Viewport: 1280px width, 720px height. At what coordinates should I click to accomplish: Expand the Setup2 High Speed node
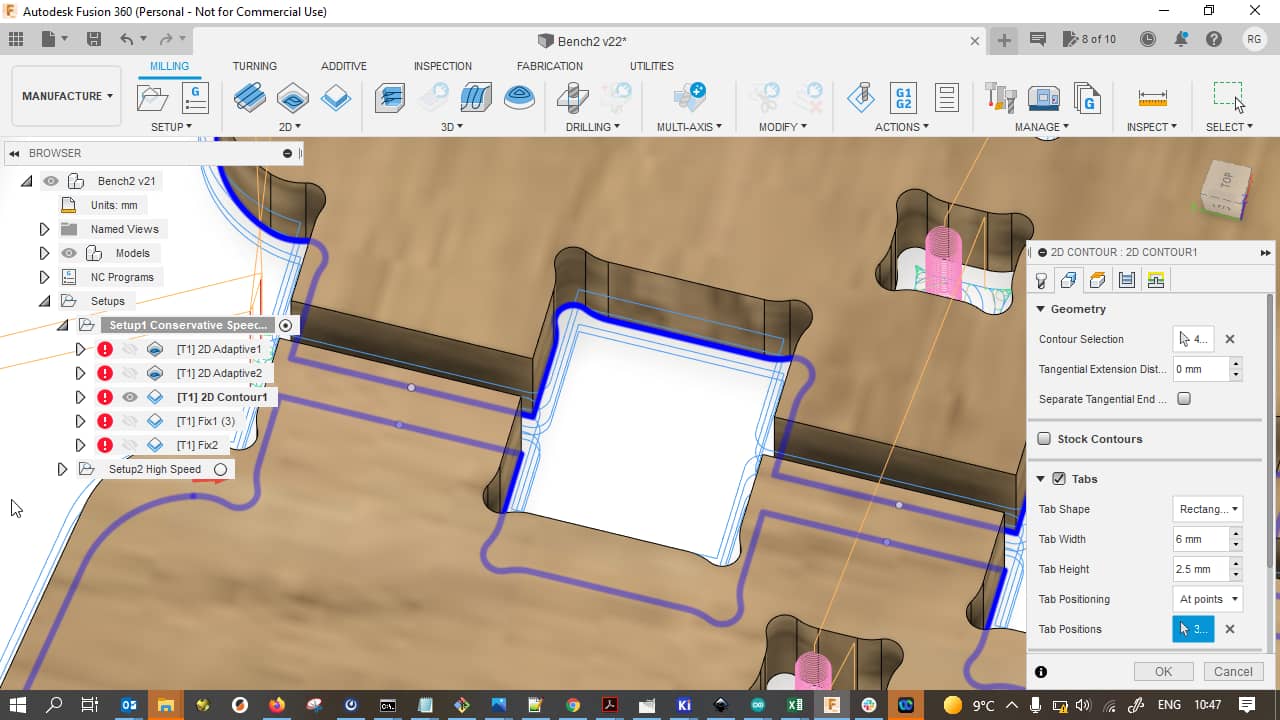pyautogui.click(x=62, y=469)
